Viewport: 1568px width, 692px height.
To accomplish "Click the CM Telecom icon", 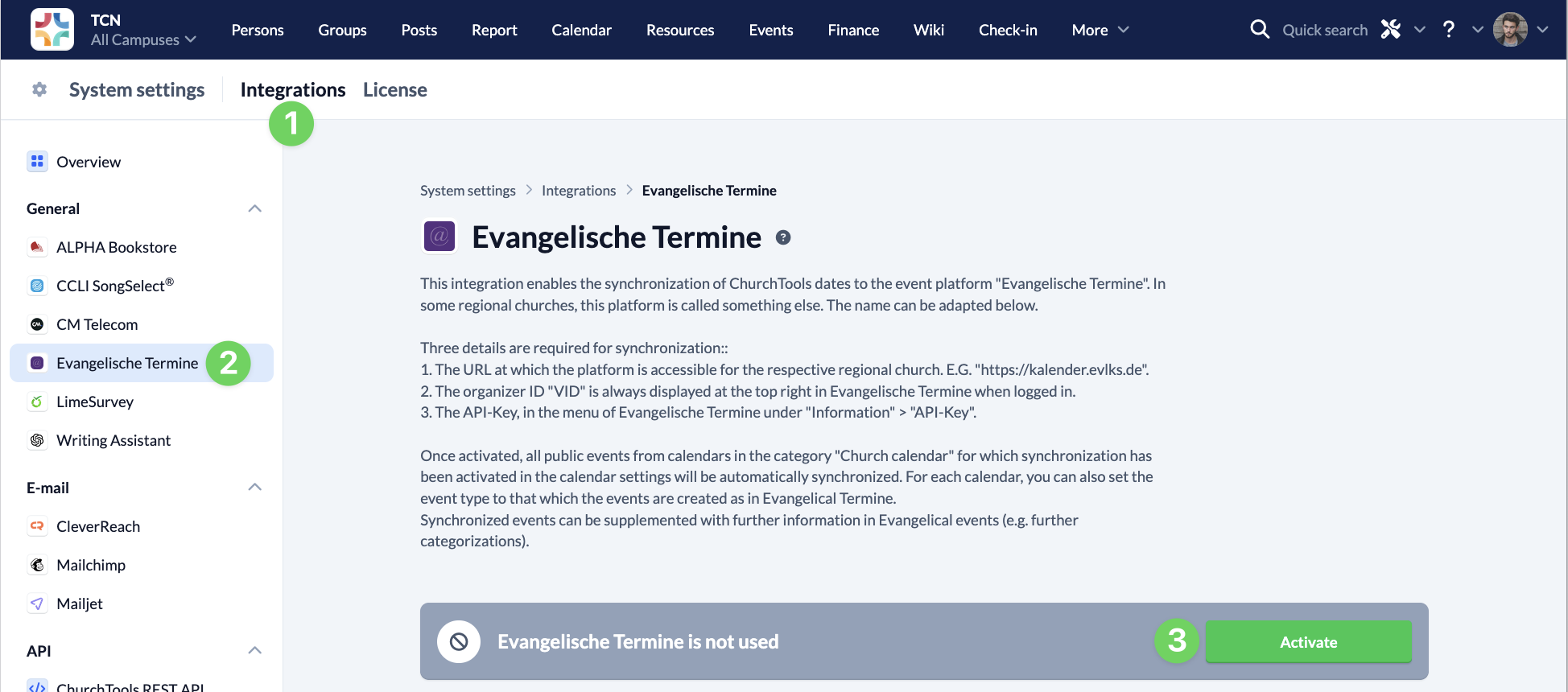I will 37,324.
